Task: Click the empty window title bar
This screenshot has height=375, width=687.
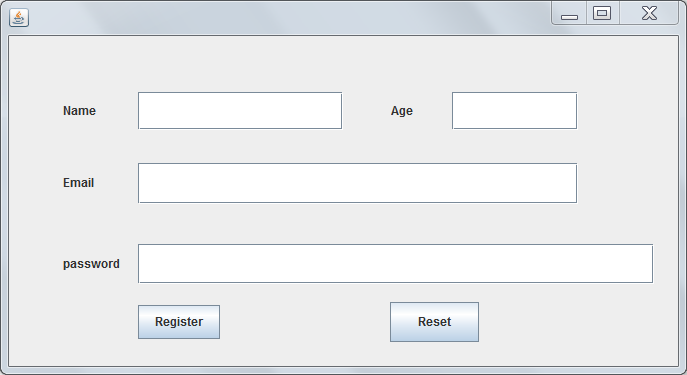Action: coord(289,18)
